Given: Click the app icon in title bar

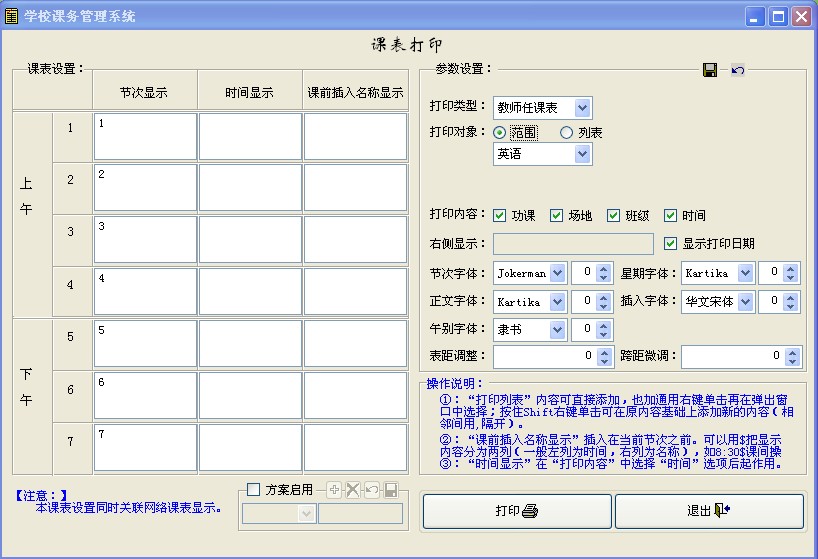Looking at the screenshot, I should tap(11, 16).
